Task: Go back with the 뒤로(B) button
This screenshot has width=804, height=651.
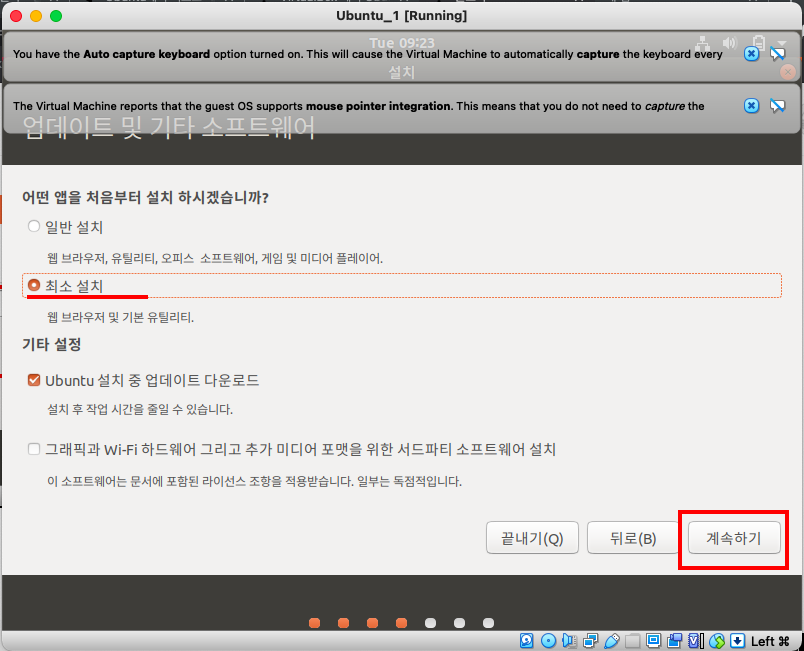Action: pos(633,538)
